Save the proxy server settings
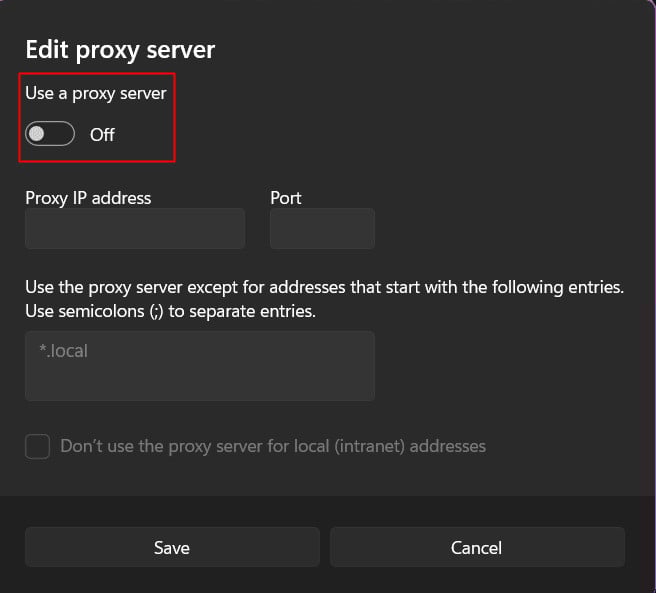656x593 pixels. click(x=172, y=547)
